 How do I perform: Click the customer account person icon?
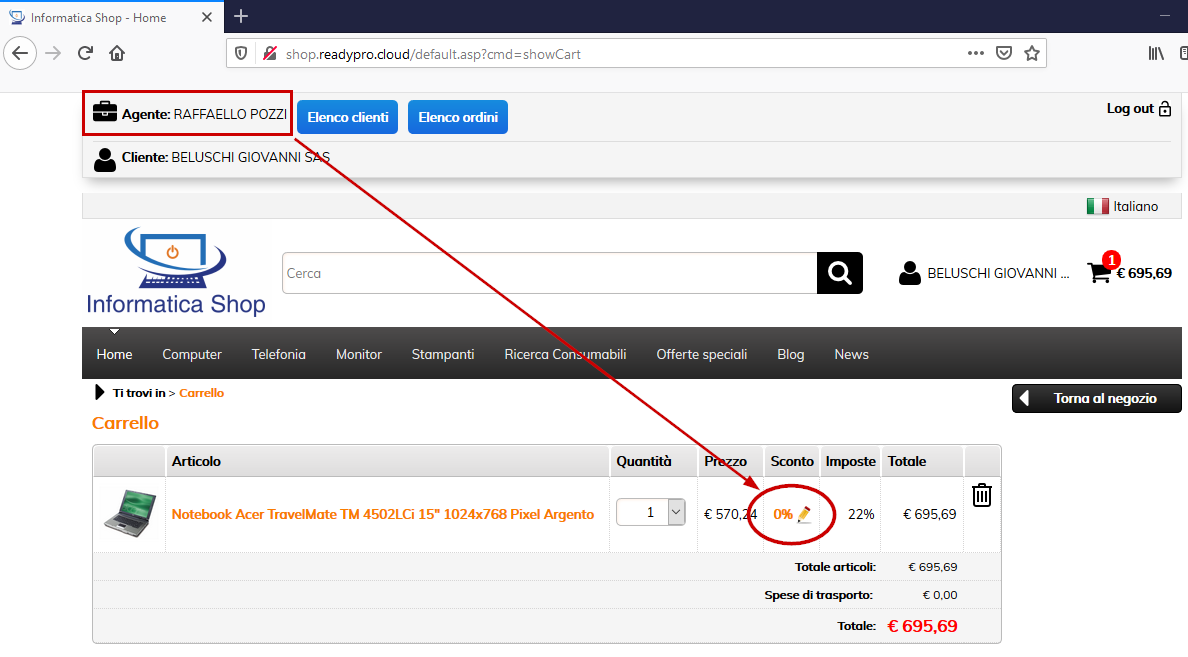tap(909, 273)
